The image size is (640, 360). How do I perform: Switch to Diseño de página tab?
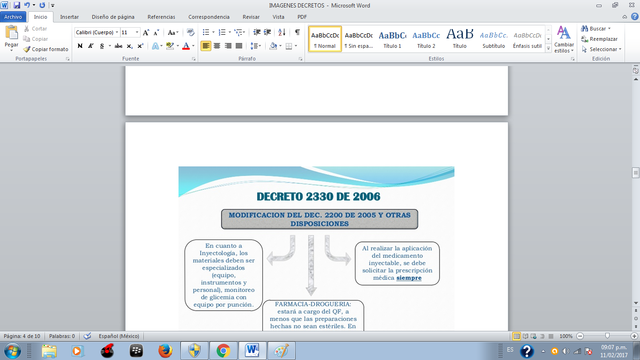(113, 17)
